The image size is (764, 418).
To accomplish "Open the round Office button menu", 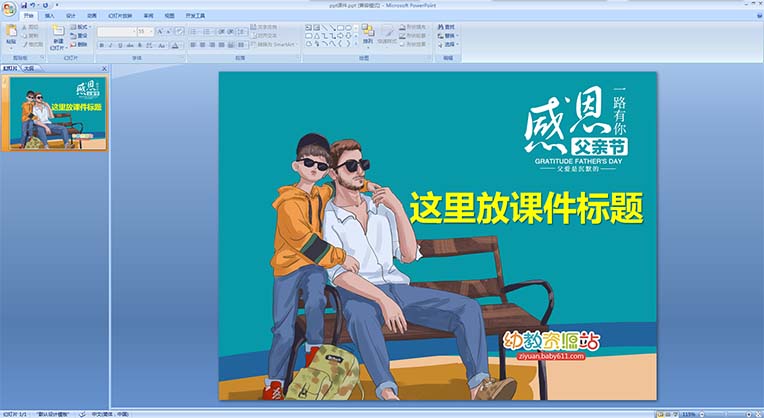I will [9, 9].
